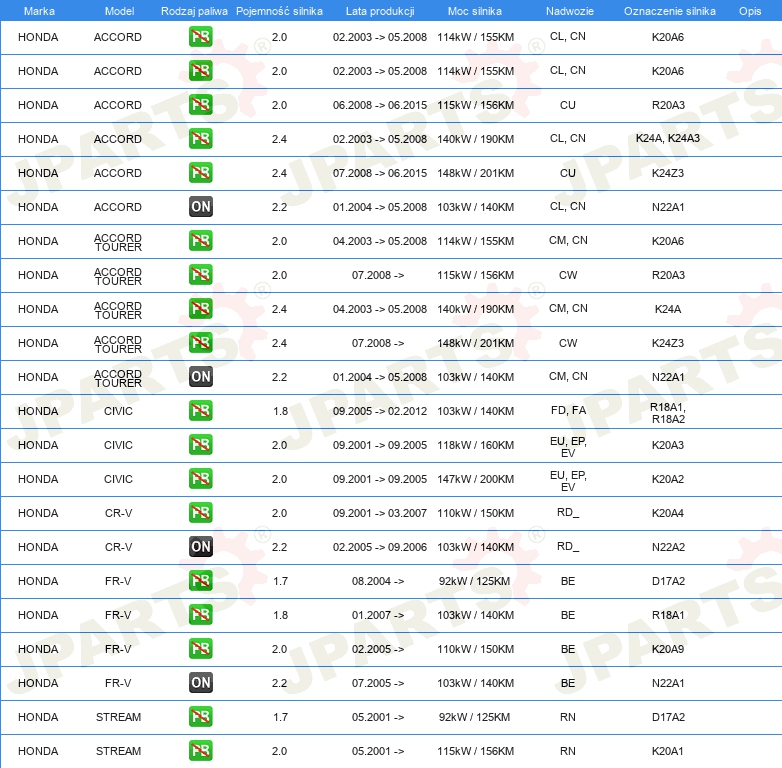Click the petrol icon in the Accord K24Z3 CU row
Image resolution: width=782 pixels, height=768 pixels.
[200, 173]
